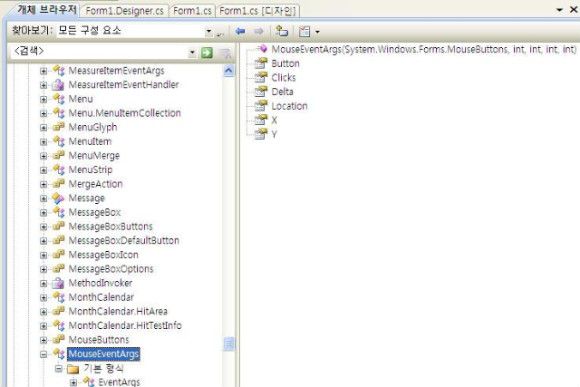
Task: Select MenuItem in the class list
Action: pyautogui.click(x=90, y=141)
